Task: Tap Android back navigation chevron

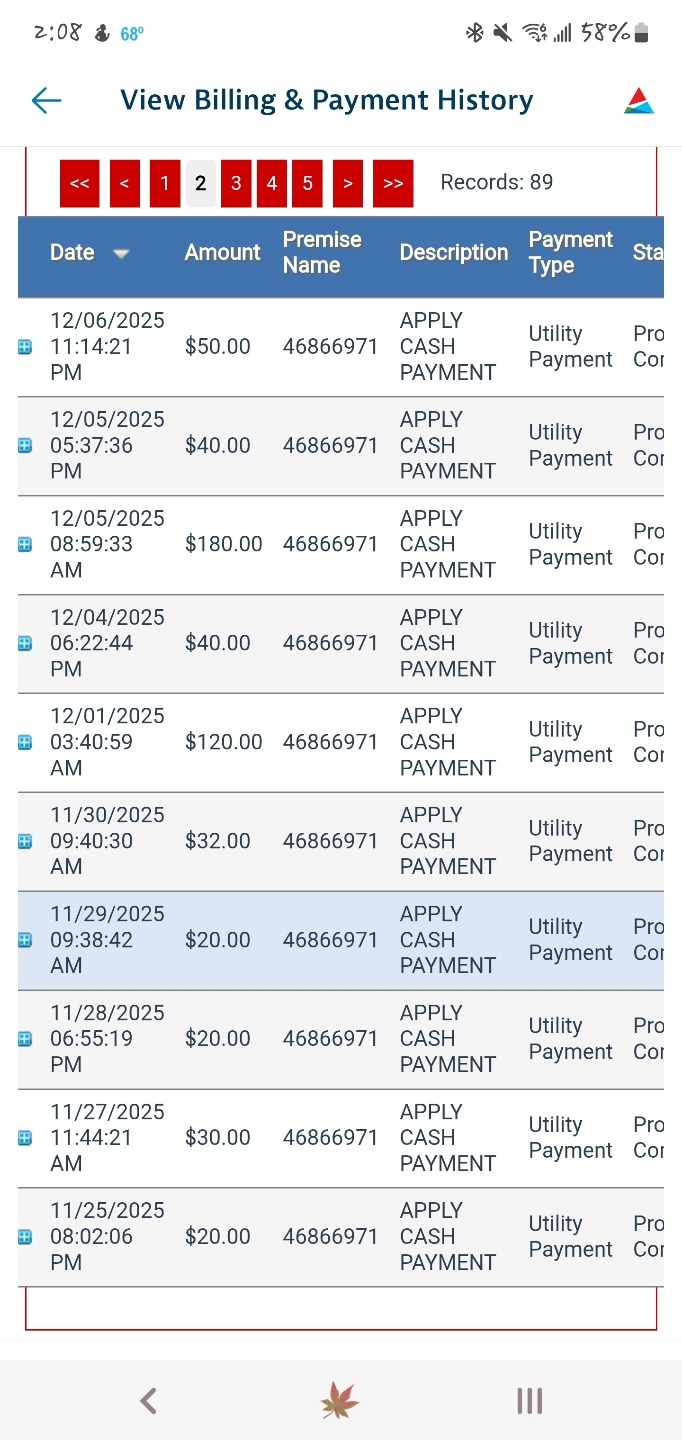Action: 148,1401
